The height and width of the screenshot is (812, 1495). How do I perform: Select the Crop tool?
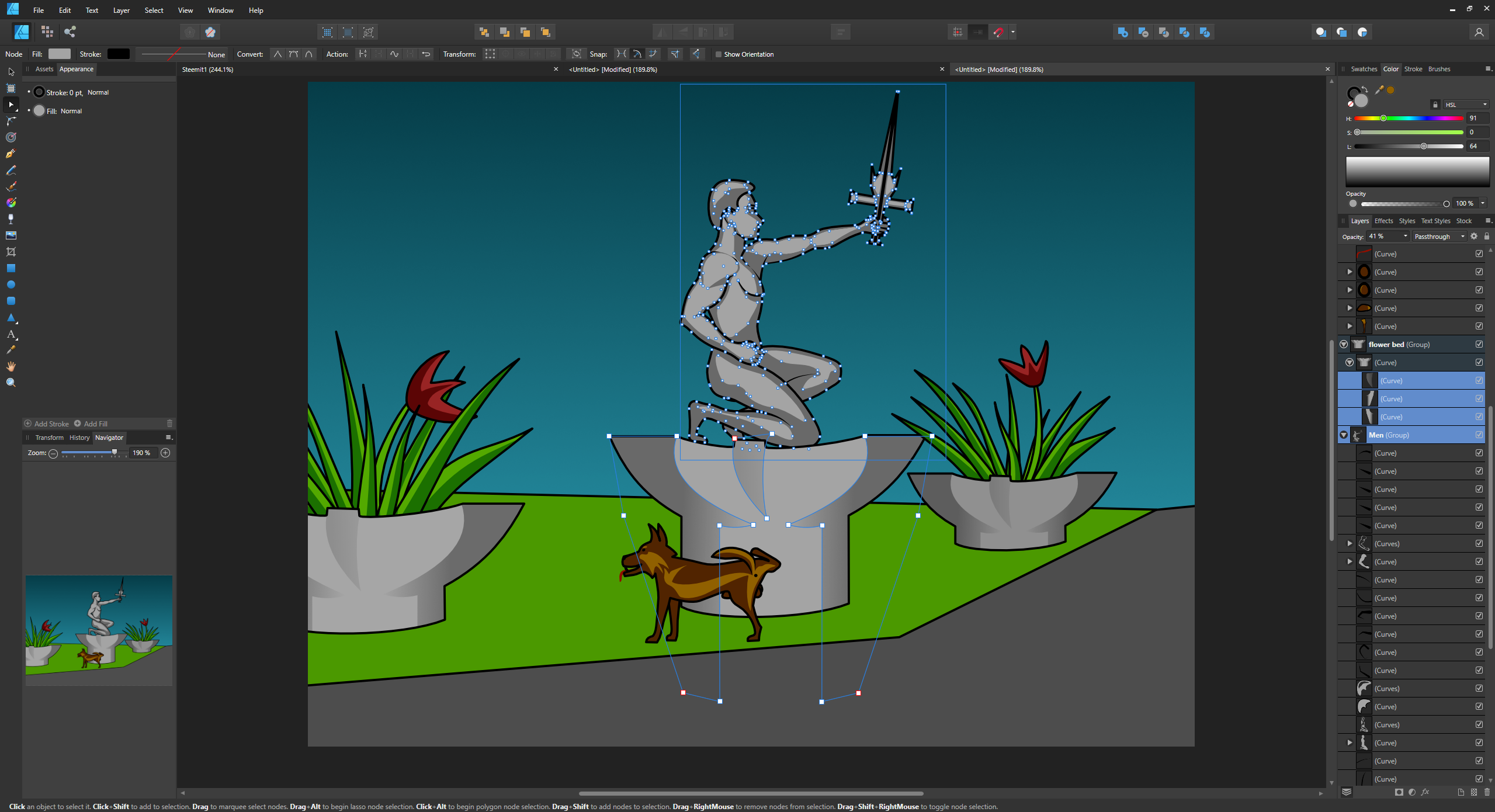pos(11,252)
